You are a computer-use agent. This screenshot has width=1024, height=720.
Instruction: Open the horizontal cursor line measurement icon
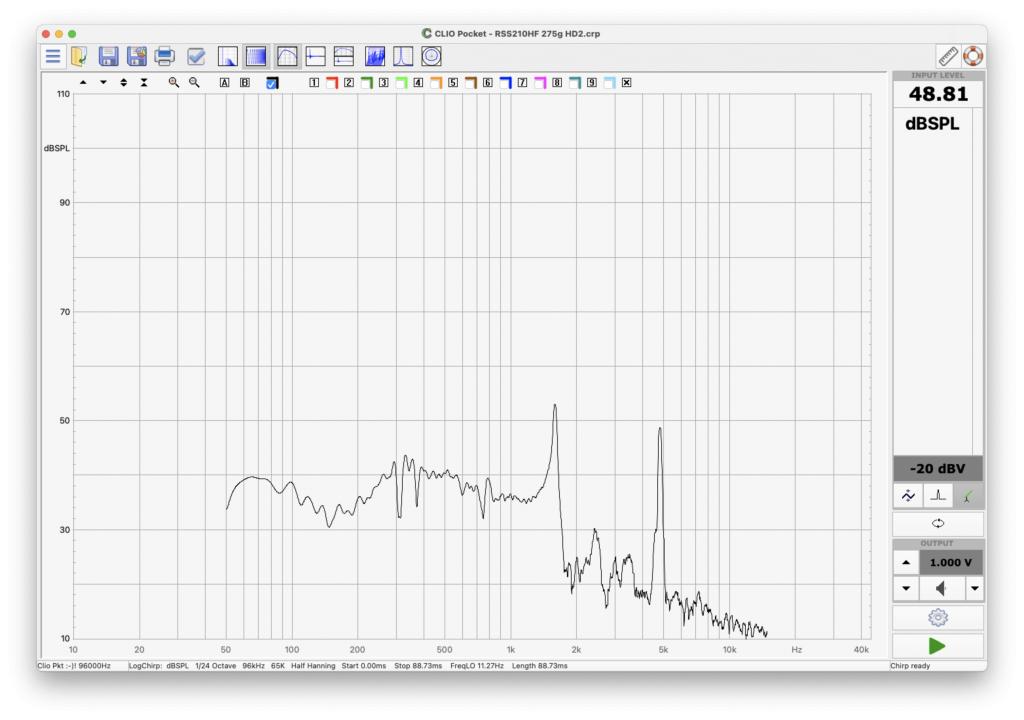point(315,57)
